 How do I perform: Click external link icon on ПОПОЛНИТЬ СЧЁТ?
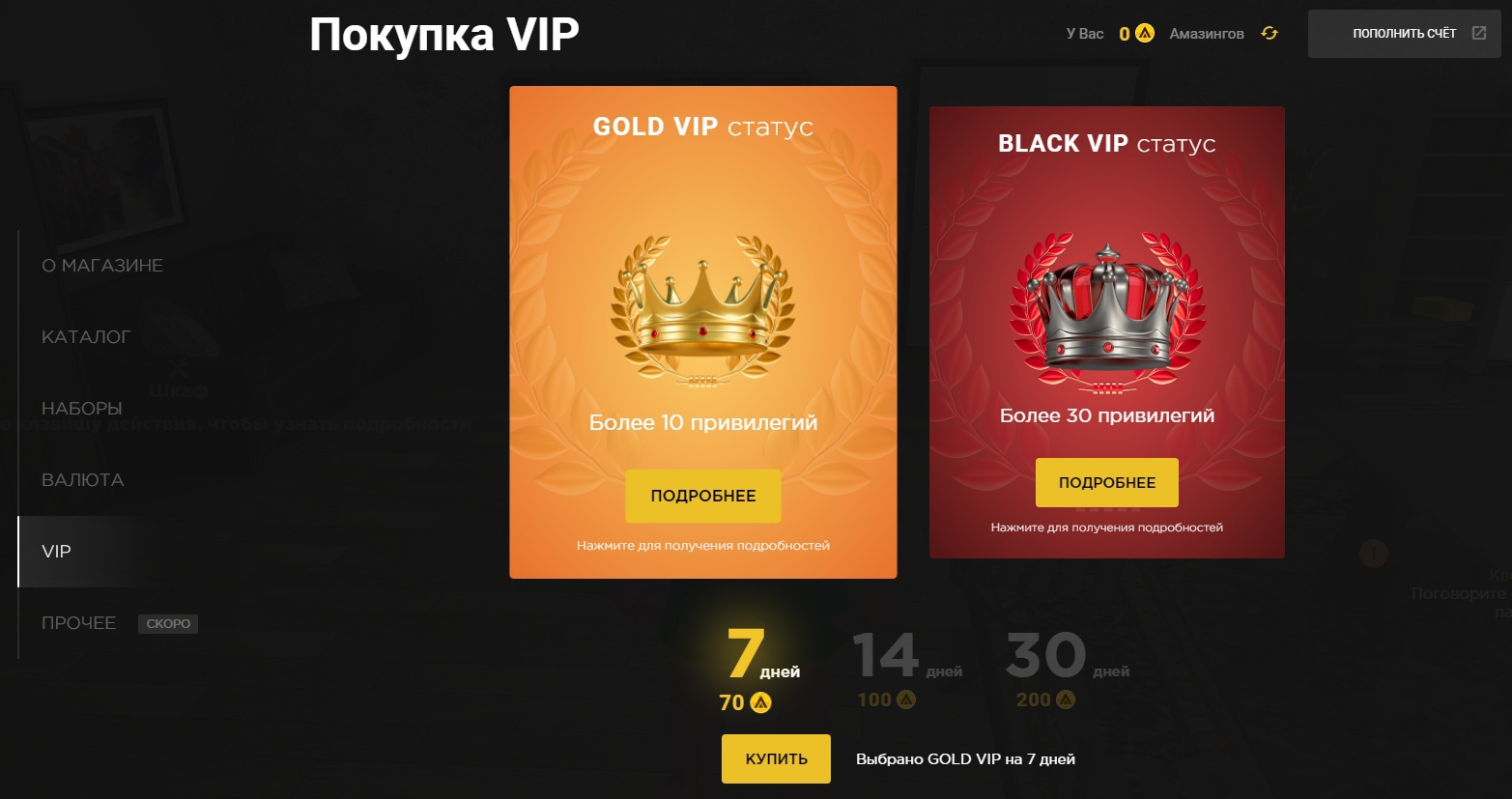(1478, 33)
